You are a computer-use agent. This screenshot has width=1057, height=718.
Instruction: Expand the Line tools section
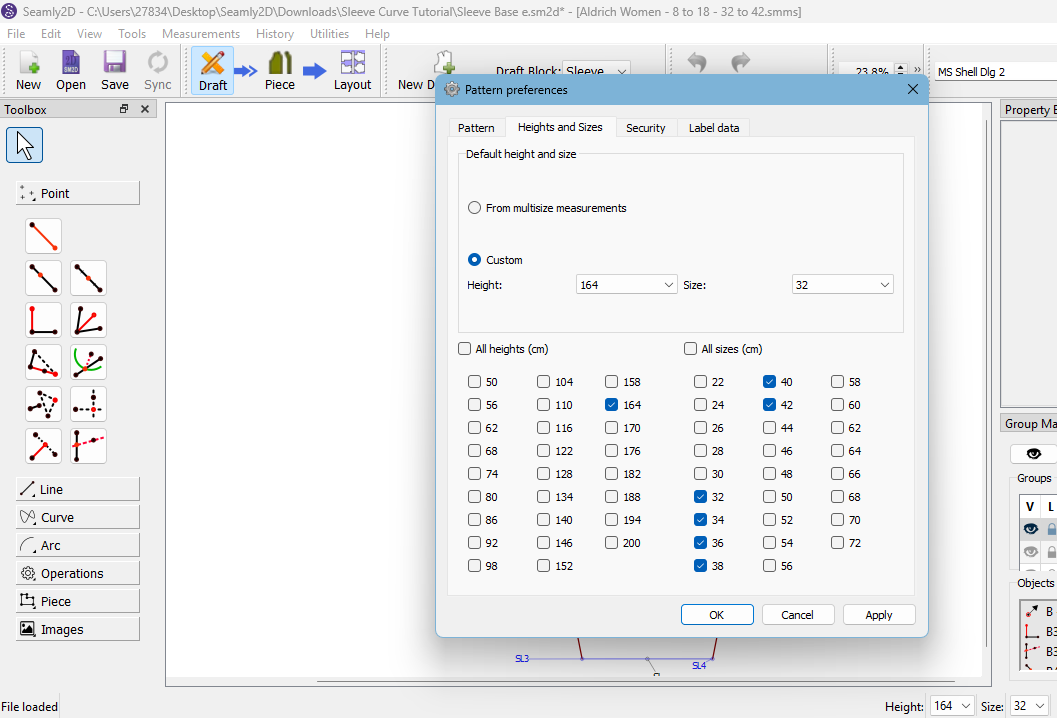(x=78, y=489)
